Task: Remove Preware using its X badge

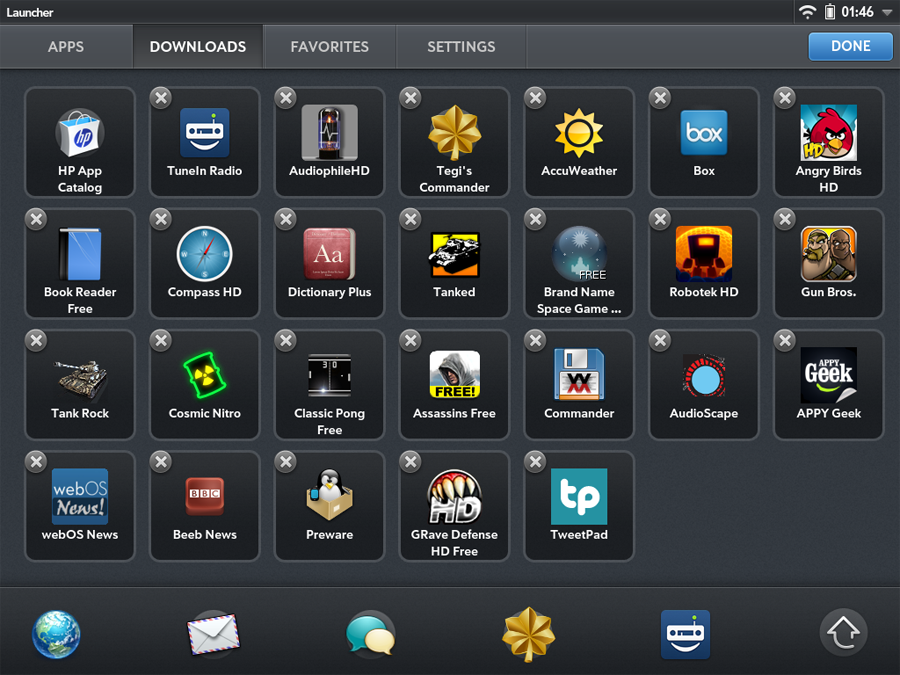Action: [x=286, y=462]
